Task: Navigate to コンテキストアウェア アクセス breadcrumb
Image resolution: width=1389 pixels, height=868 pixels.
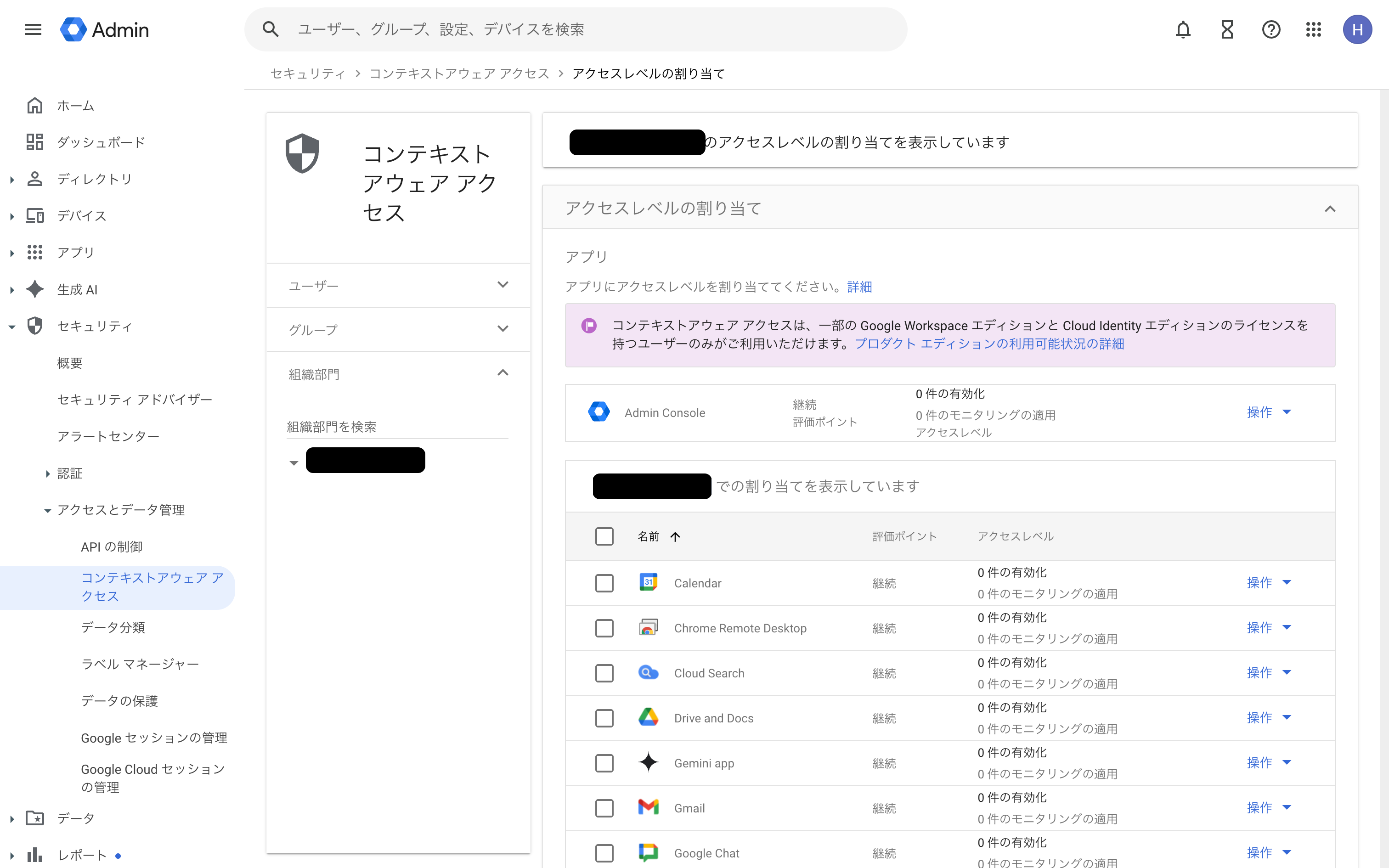Action: pos(459,73)
